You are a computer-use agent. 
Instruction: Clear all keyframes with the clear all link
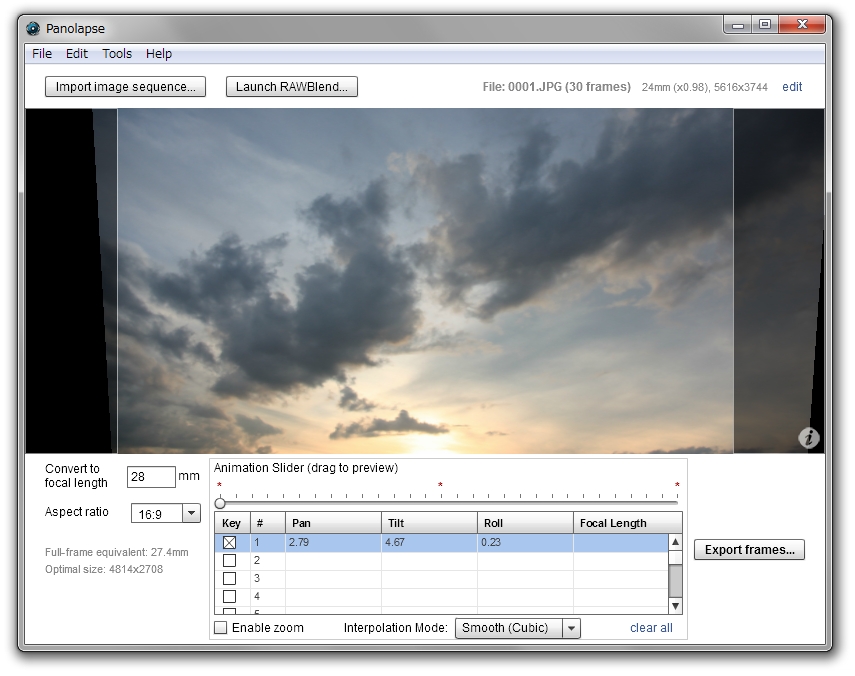click(x=650, y=628)
